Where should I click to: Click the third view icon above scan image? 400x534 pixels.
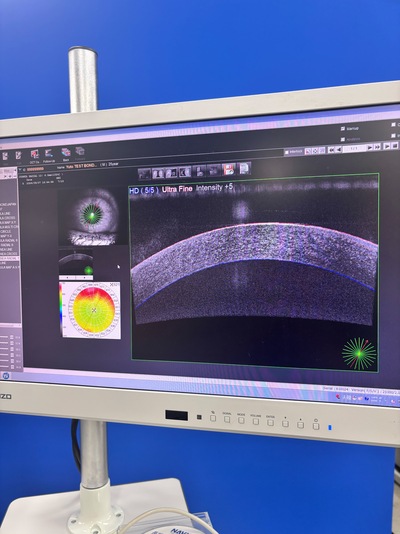[172, 173]
